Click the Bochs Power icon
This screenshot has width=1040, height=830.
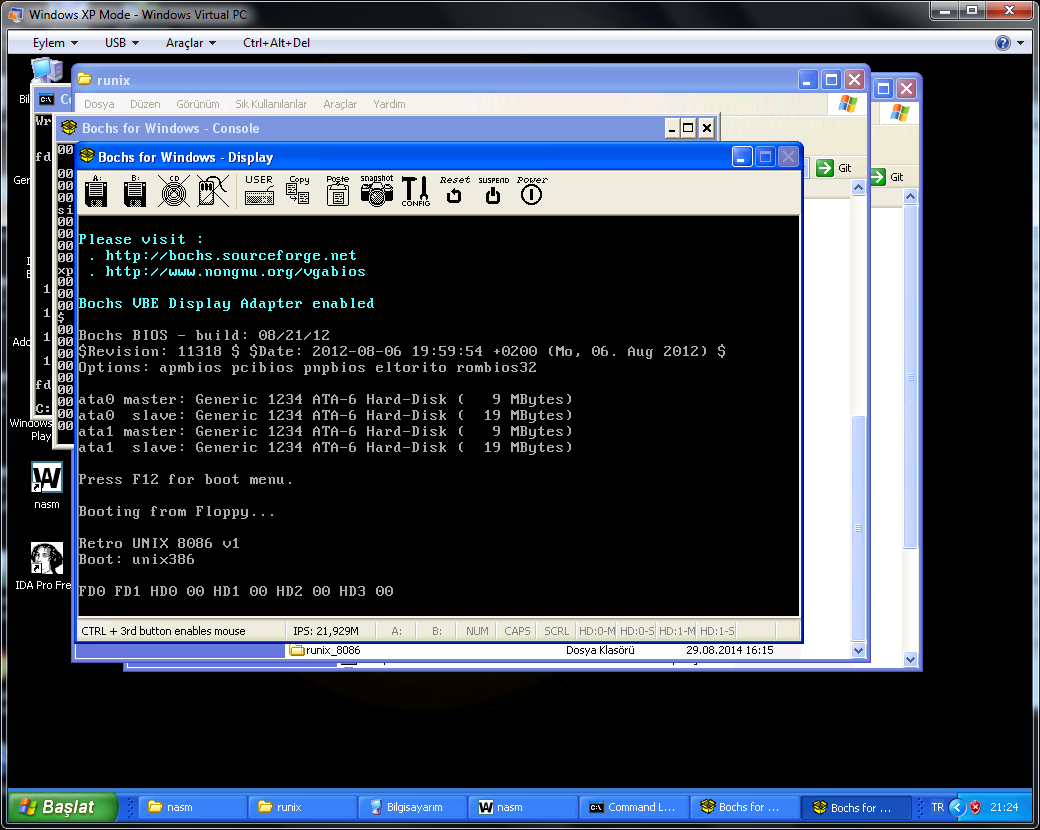pyautogui.click(x=532, y=190)
